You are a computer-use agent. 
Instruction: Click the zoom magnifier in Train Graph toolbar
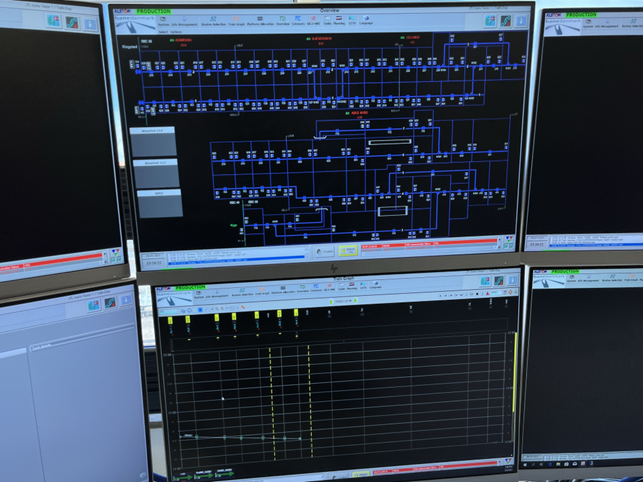(x=217, y=308)
